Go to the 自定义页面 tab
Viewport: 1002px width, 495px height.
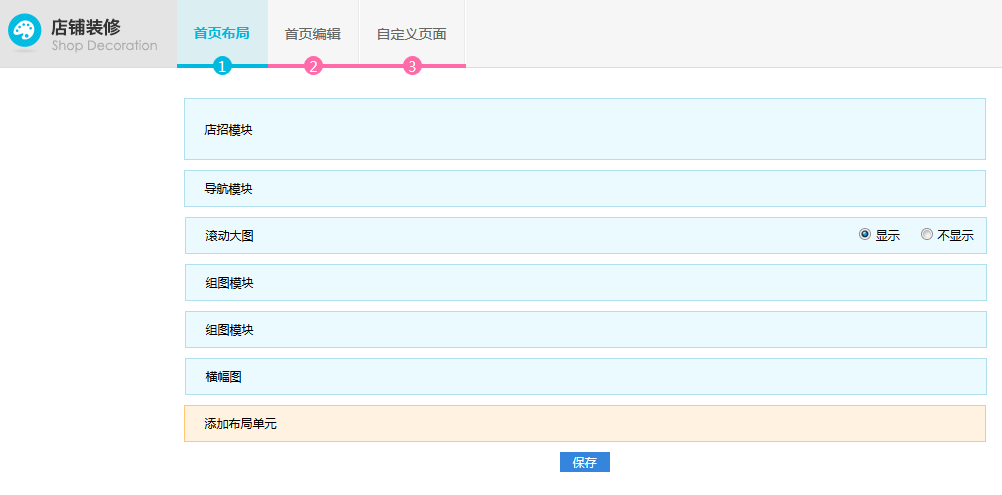412,33
